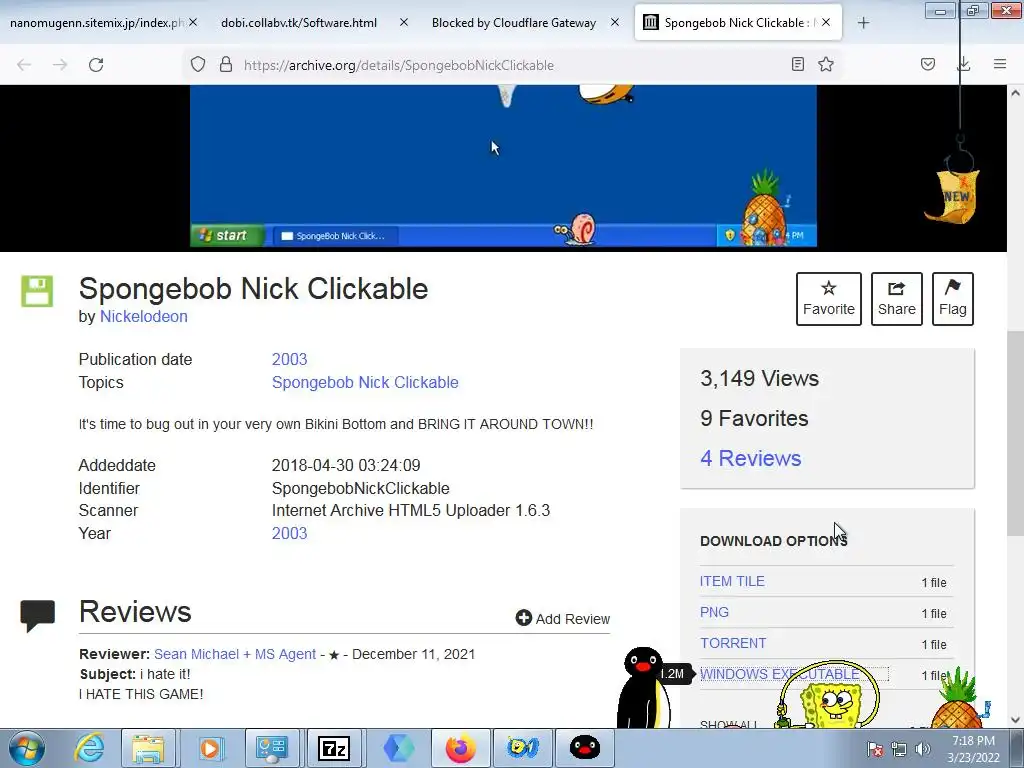This screenshot has height=768, width=1024.
Task: Download the PNG file
Action: 714,612
